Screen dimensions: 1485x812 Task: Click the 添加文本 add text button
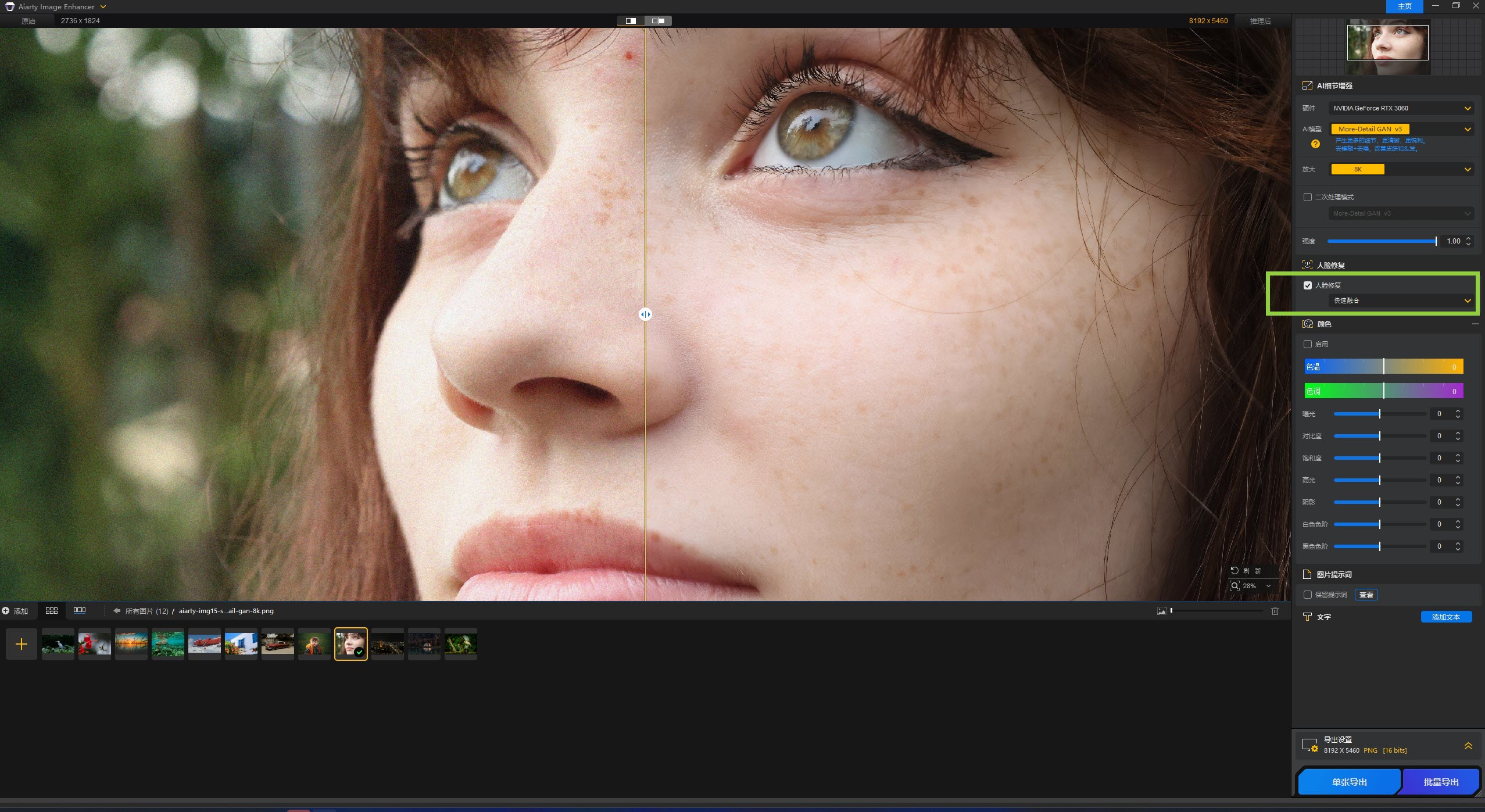point(1445,617)
